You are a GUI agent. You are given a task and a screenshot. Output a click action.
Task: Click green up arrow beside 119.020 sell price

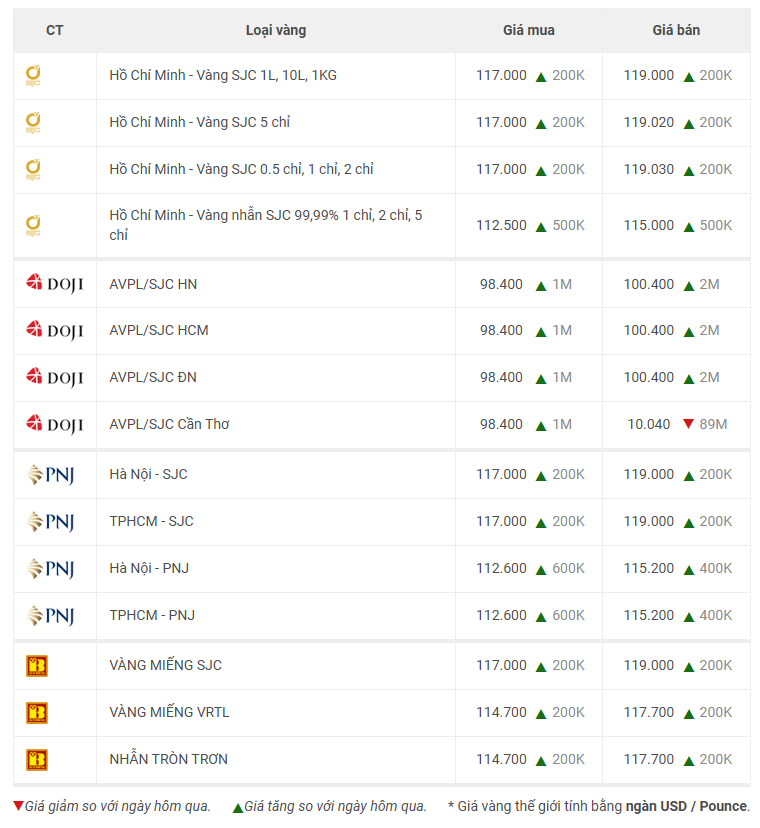point(689,124)
